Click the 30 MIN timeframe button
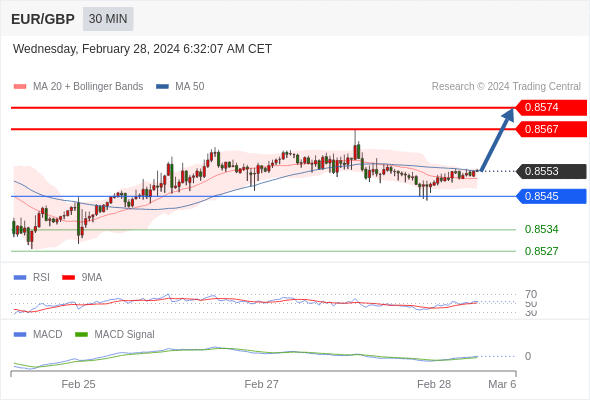The height and width of the screenshot is (400, 590). [x=108, y=19]
